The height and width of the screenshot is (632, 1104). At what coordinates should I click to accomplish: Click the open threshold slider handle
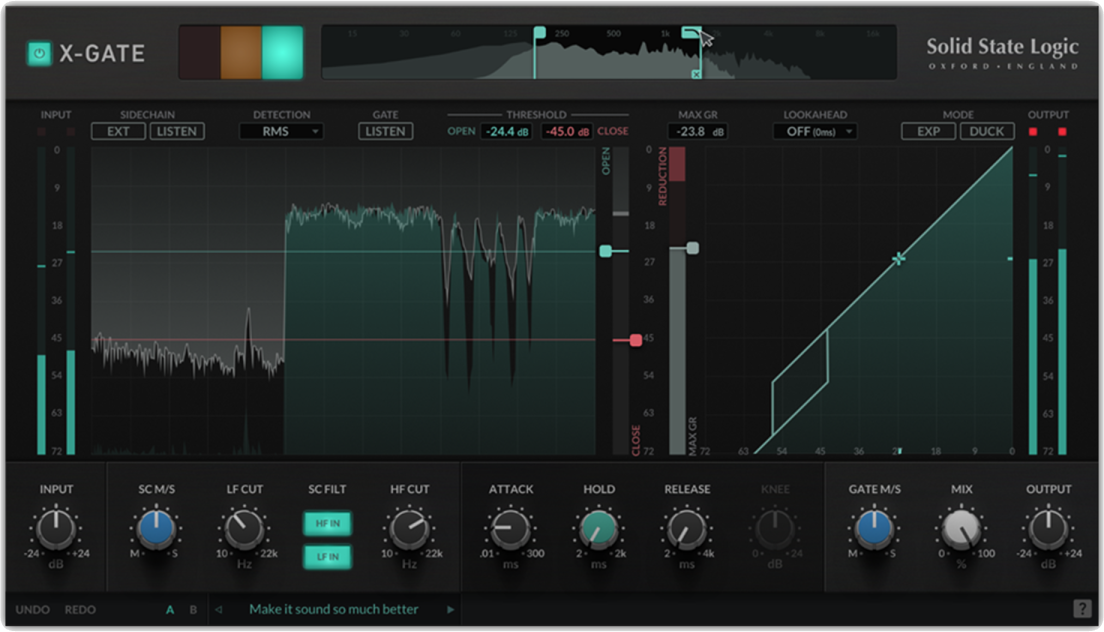coord(606,251)
